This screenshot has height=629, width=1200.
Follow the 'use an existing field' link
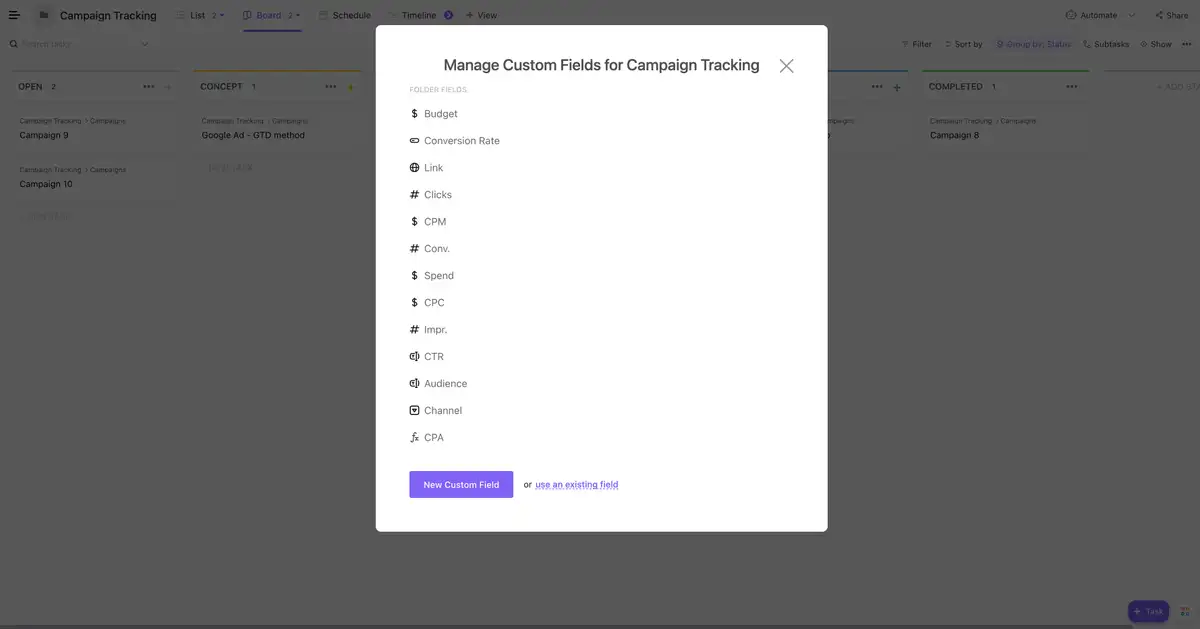click(577, 485)
